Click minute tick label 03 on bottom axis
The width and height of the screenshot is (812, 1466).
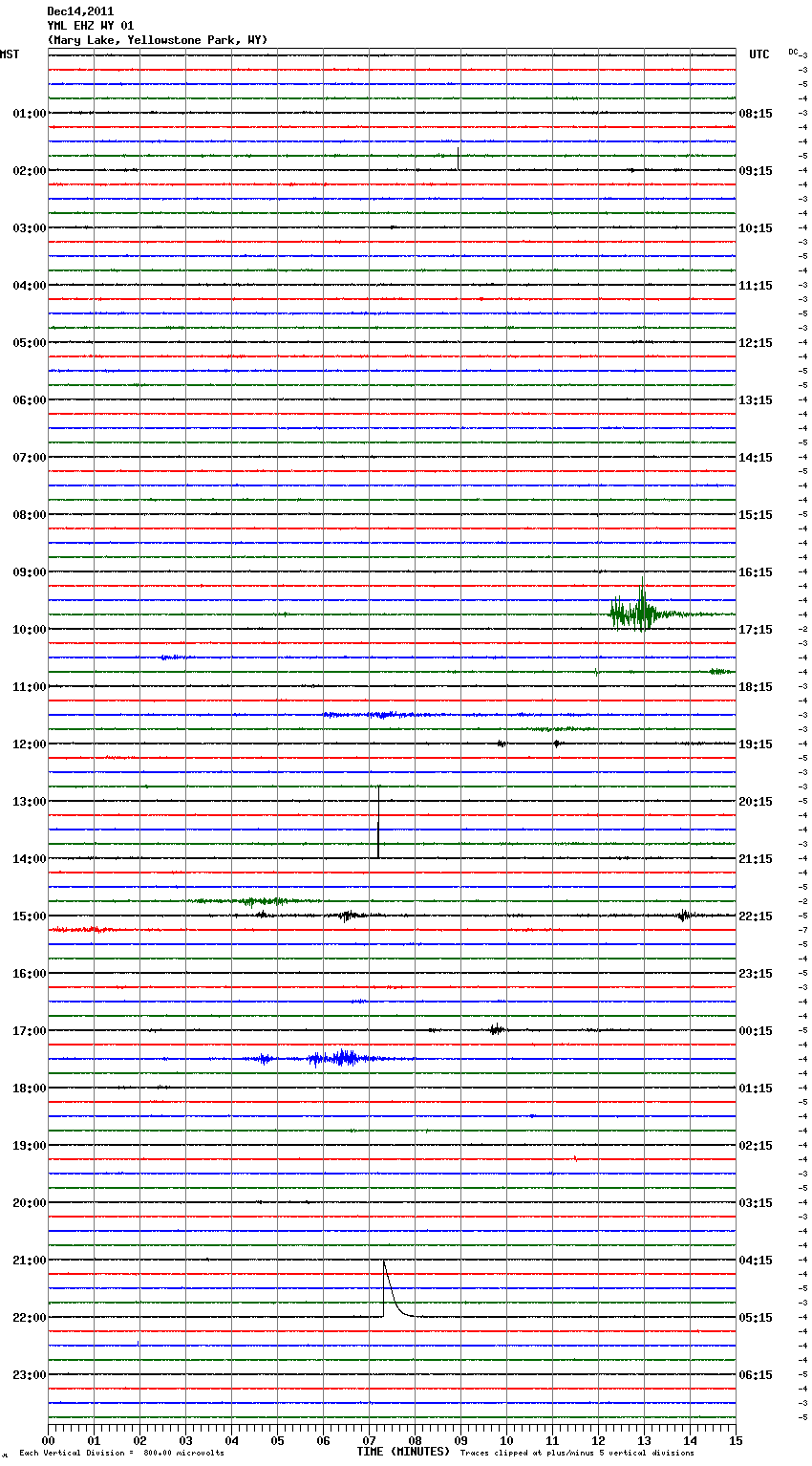coord(185,1441)
